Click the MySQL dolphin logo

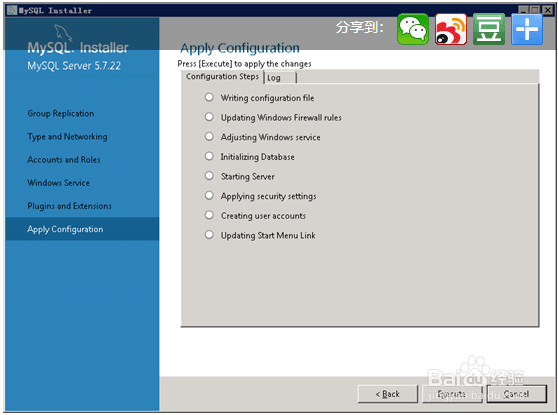[64, 33]
